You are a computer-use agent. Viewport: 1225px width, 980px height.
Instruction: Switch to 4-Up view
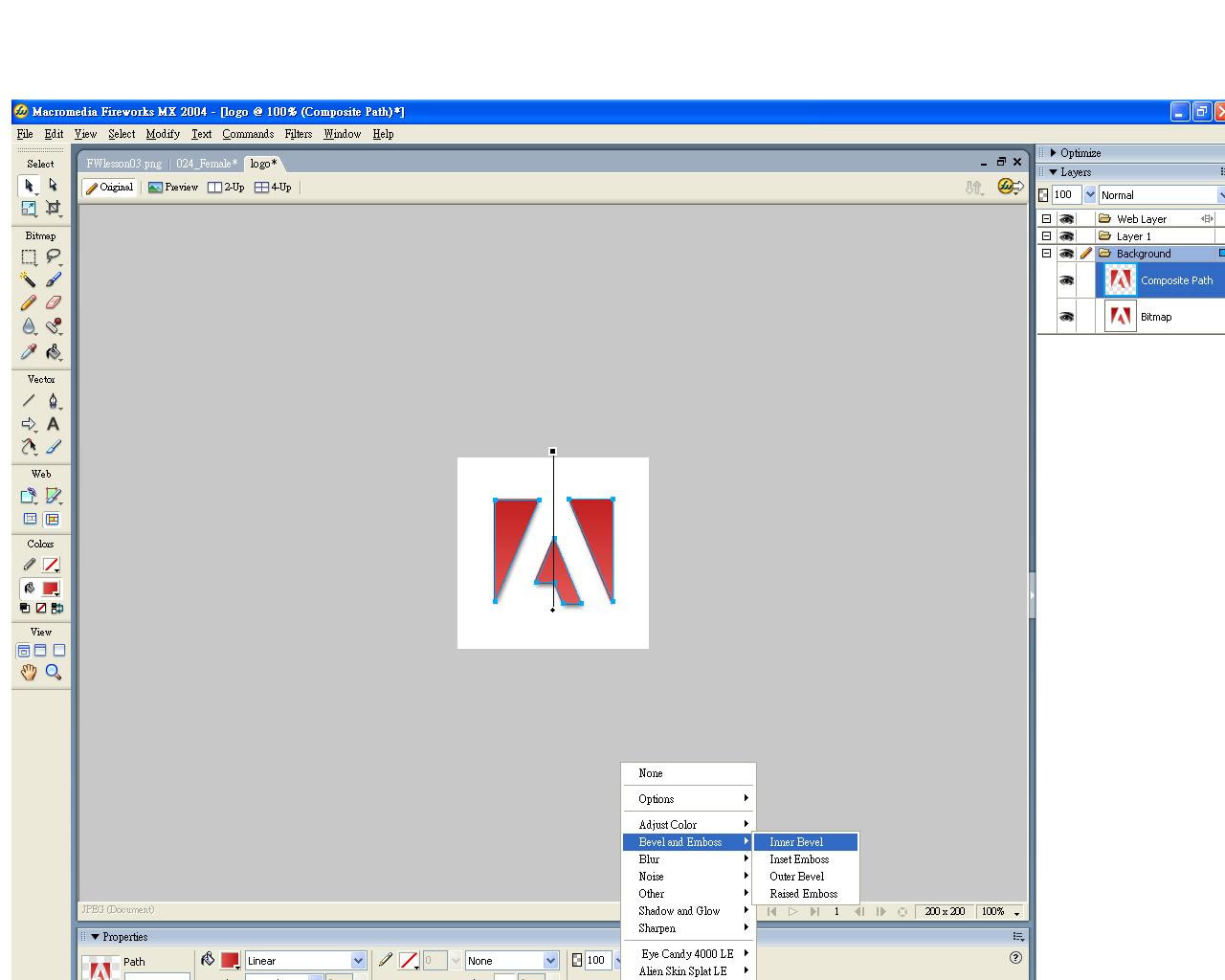click(273, 188)
